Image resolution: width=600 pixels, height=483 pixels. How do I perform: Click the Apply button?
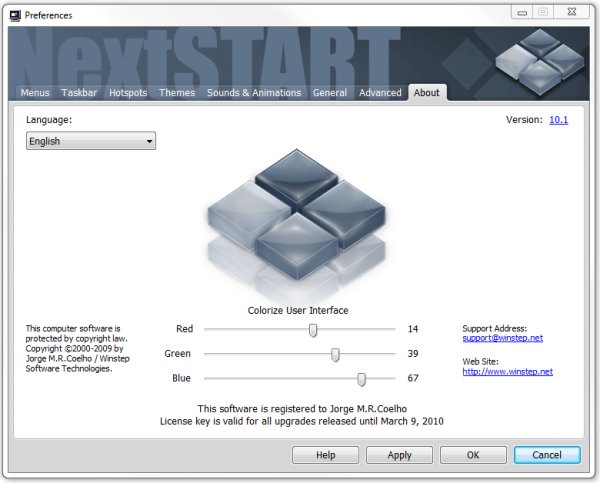tap(399, 454)
